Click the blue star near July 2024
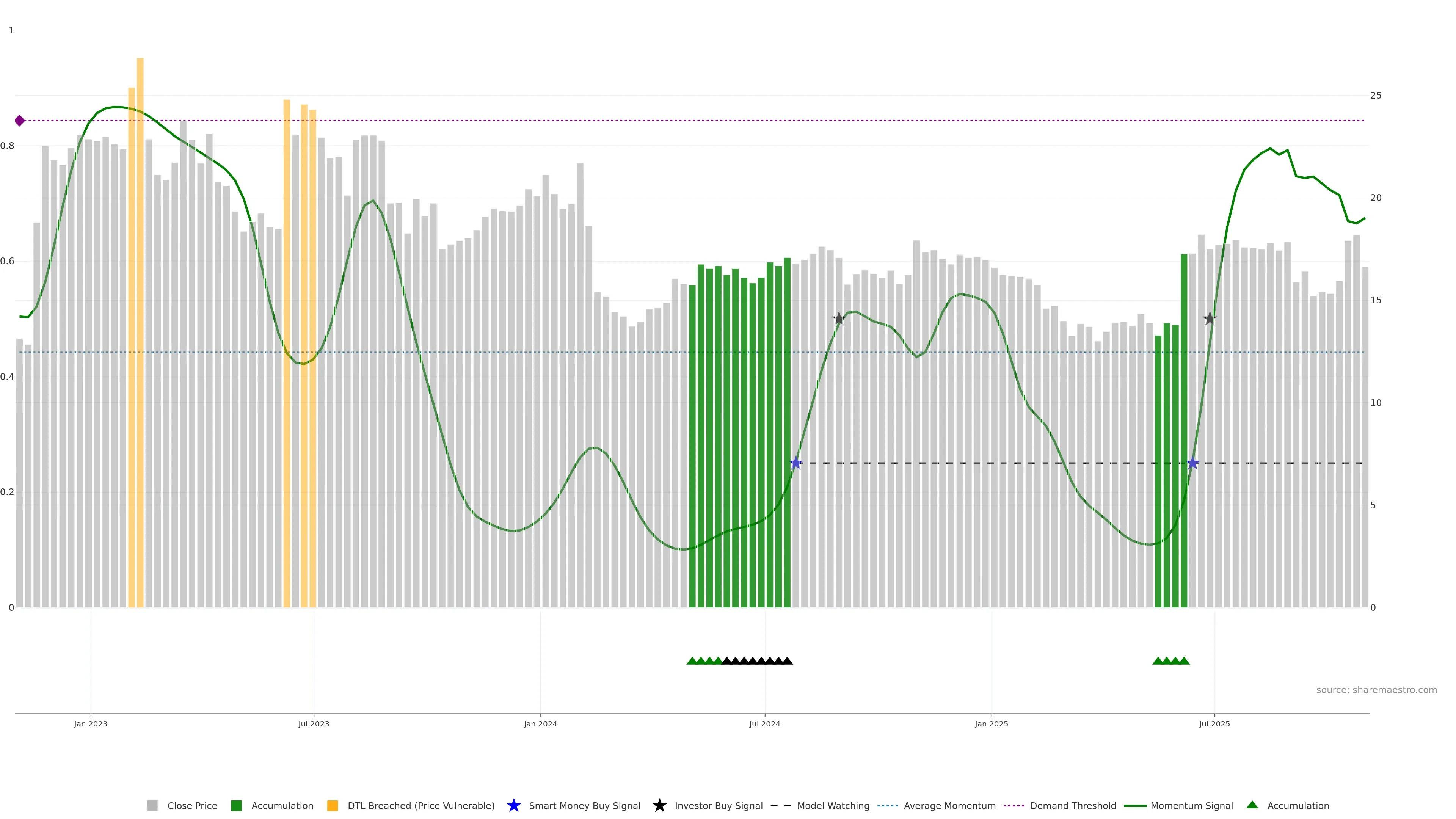 coord(796,463)
